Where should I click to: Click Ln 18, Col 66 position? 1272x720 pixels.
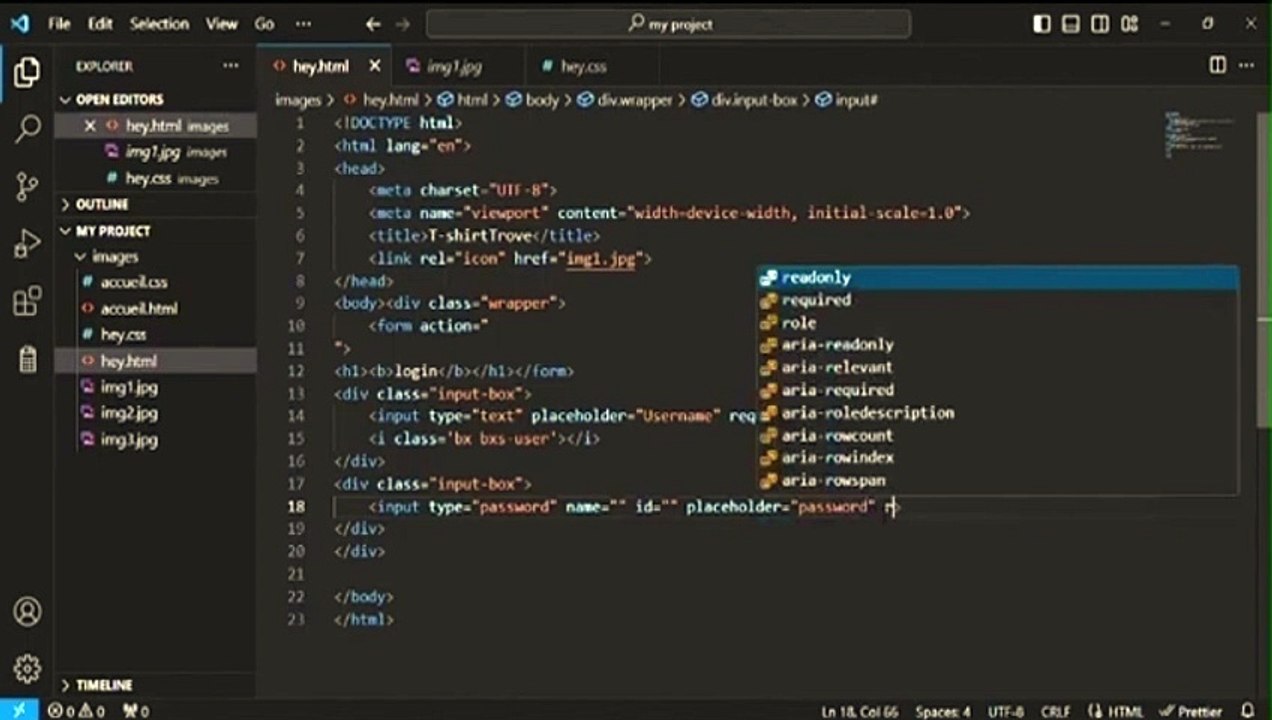tap(860, 711)
